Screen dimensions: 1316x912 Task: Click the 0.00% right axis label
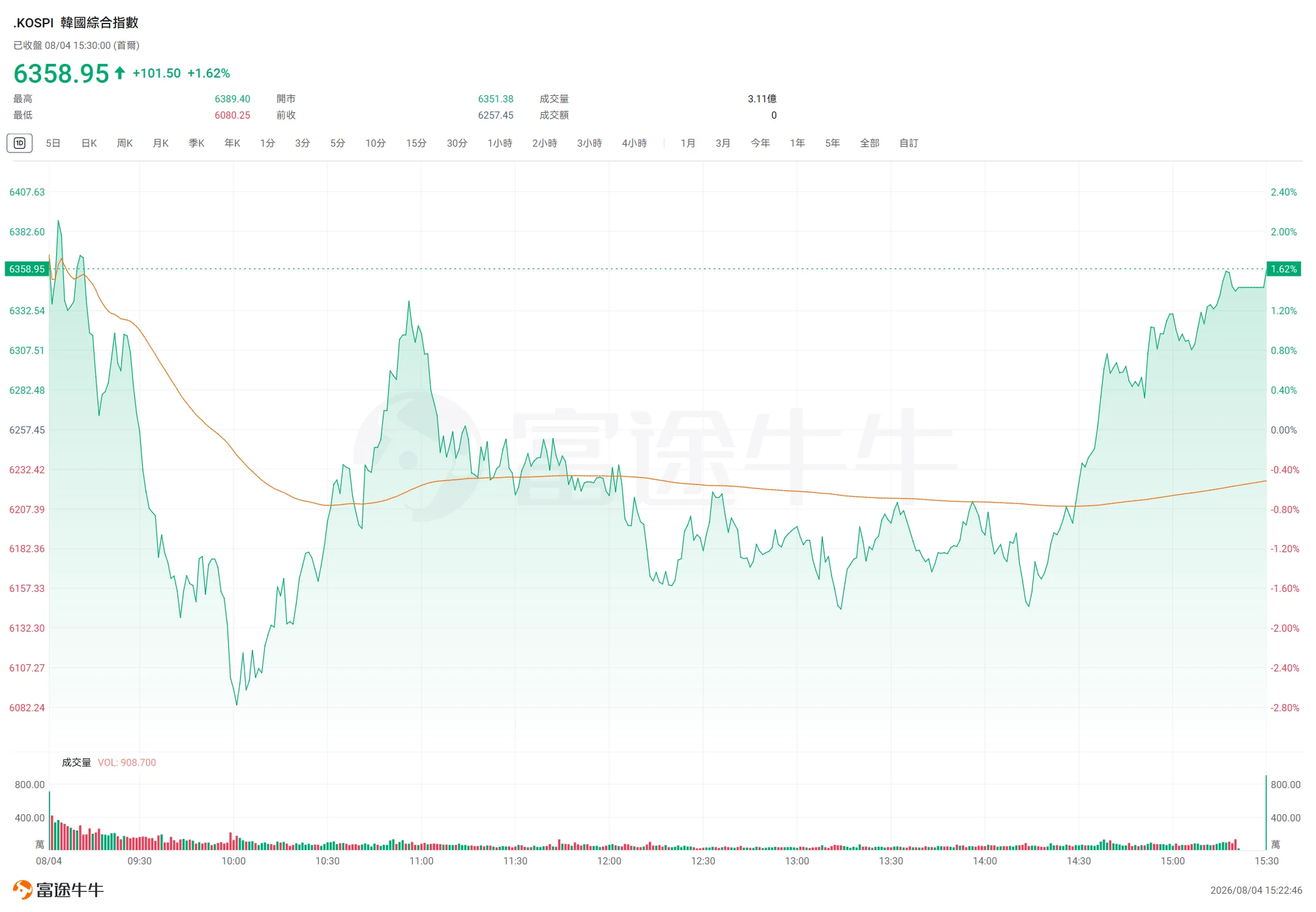(x=1284, y=430)
